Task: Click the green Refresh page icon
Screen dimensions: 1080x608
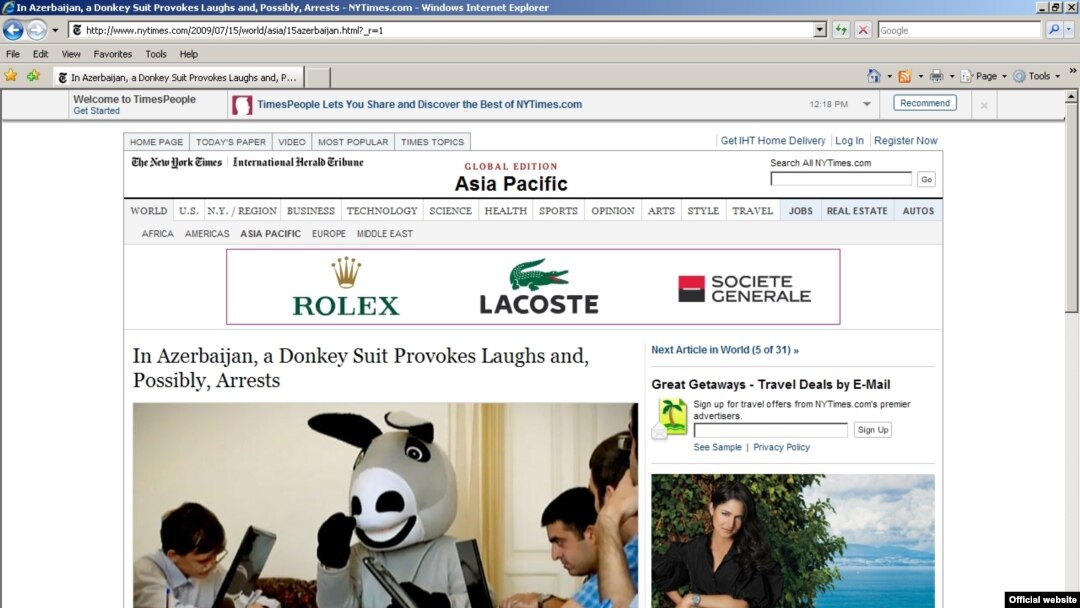Action: click(x=841, y=30)
